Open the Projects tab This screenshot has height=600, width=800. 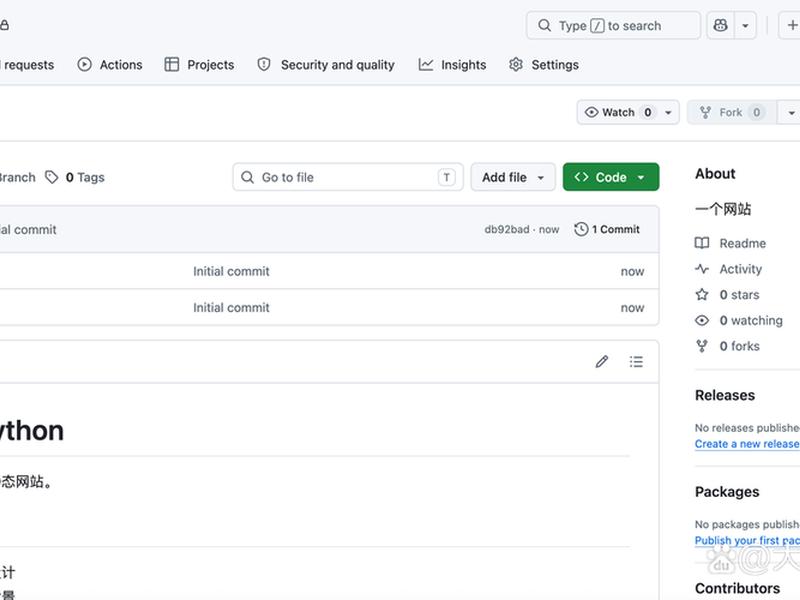click(199, 65)
